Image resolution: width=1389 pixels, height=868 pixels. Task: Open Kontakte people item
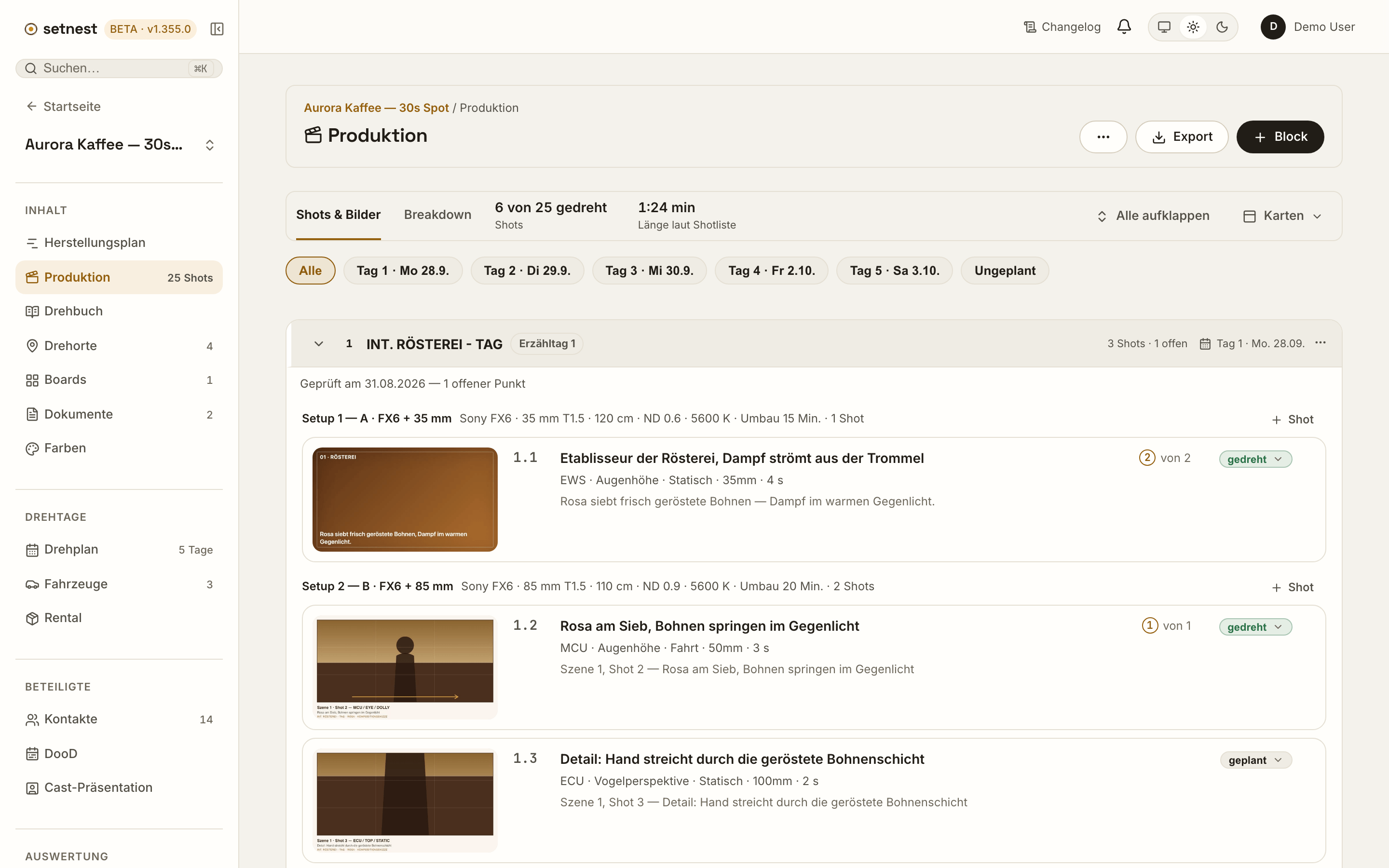tap(119, 719)
